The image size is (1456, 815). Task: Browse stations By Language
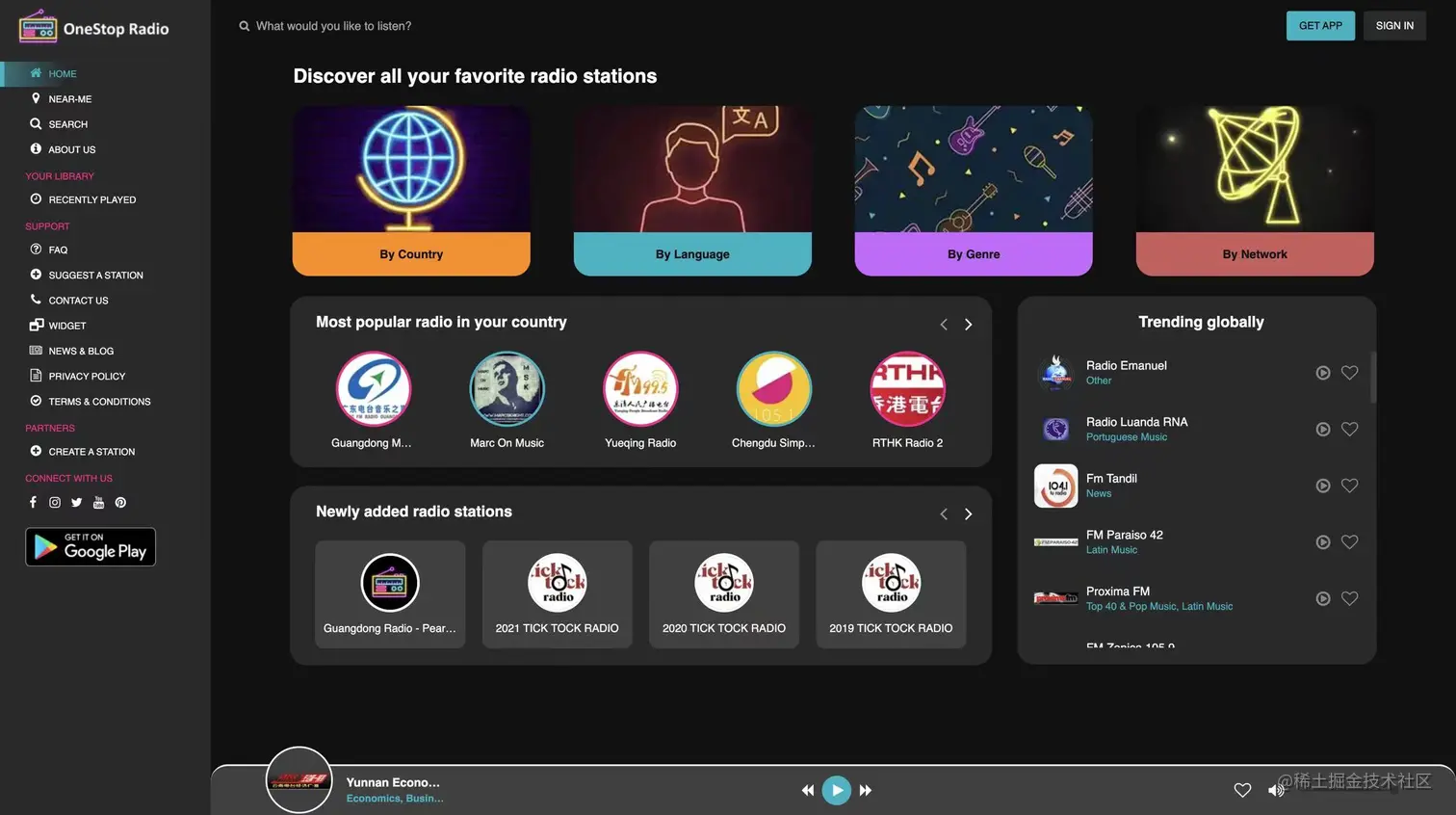(x=692, y=191)
